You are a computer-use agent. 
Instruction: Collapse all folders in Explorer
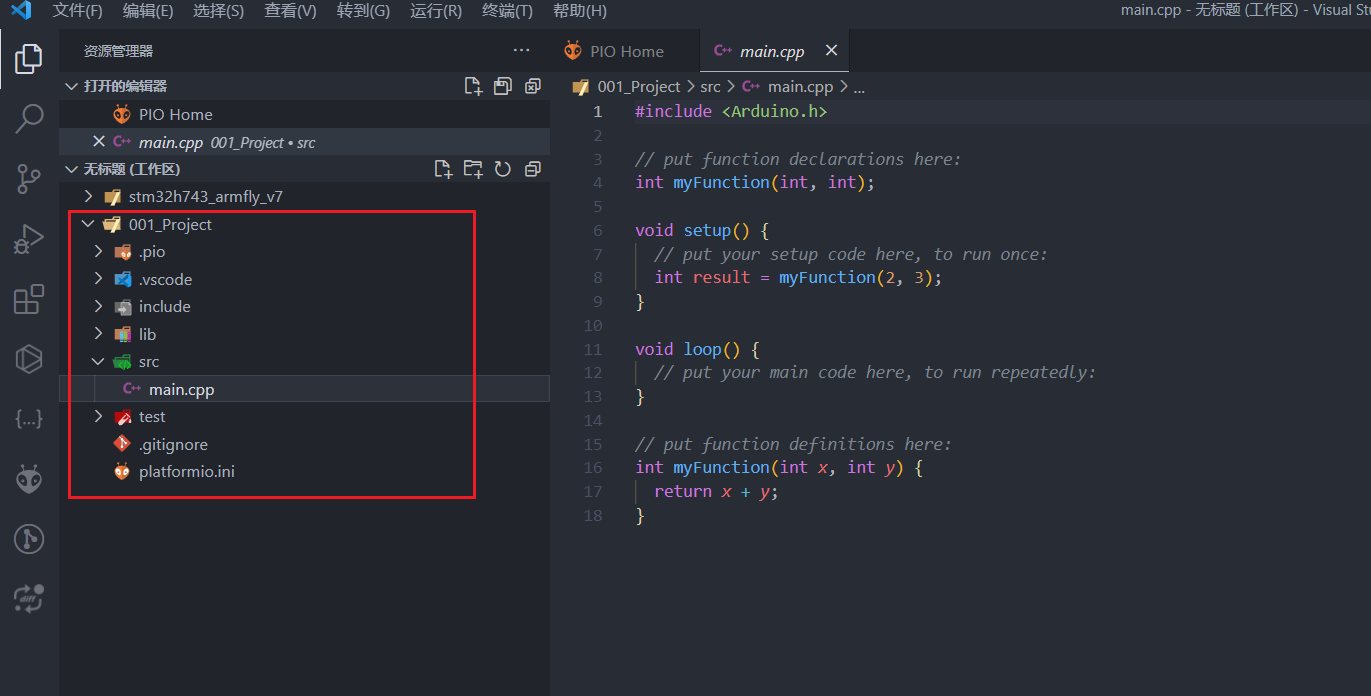tap(533, 168)
